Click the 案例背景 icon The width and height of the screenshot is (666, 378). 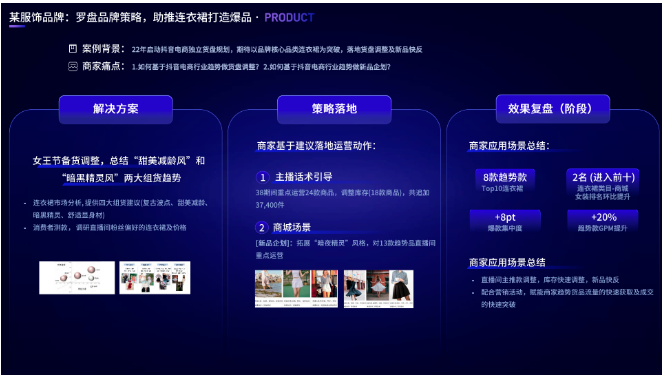coord(73,49)
